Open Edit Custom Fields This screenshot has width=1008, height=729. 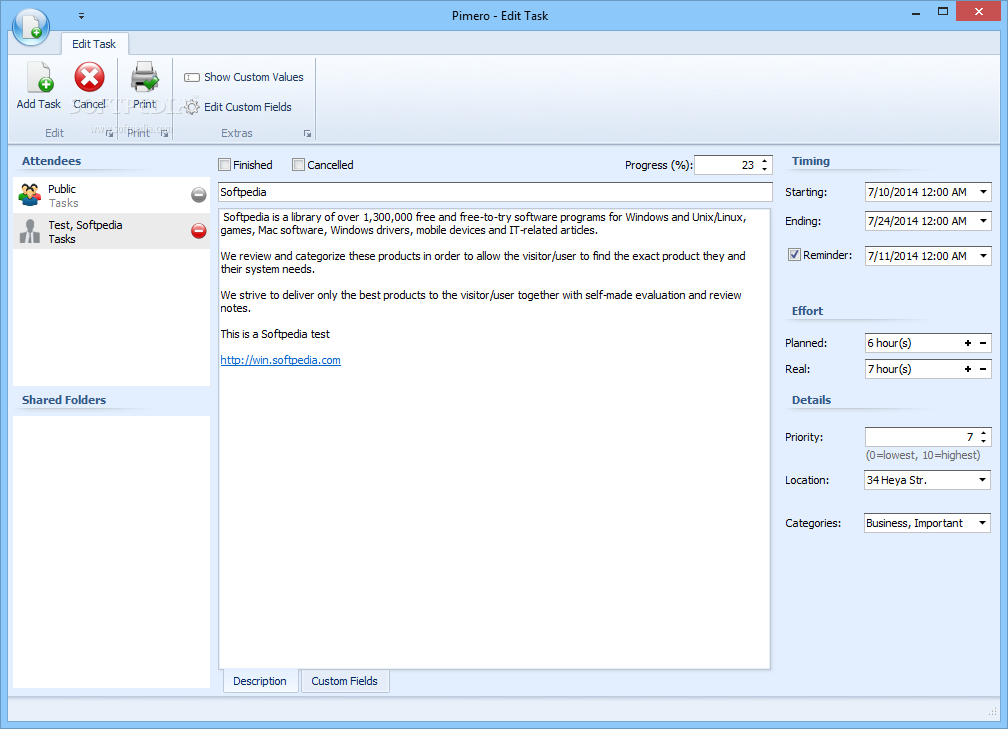click(238, 107)
